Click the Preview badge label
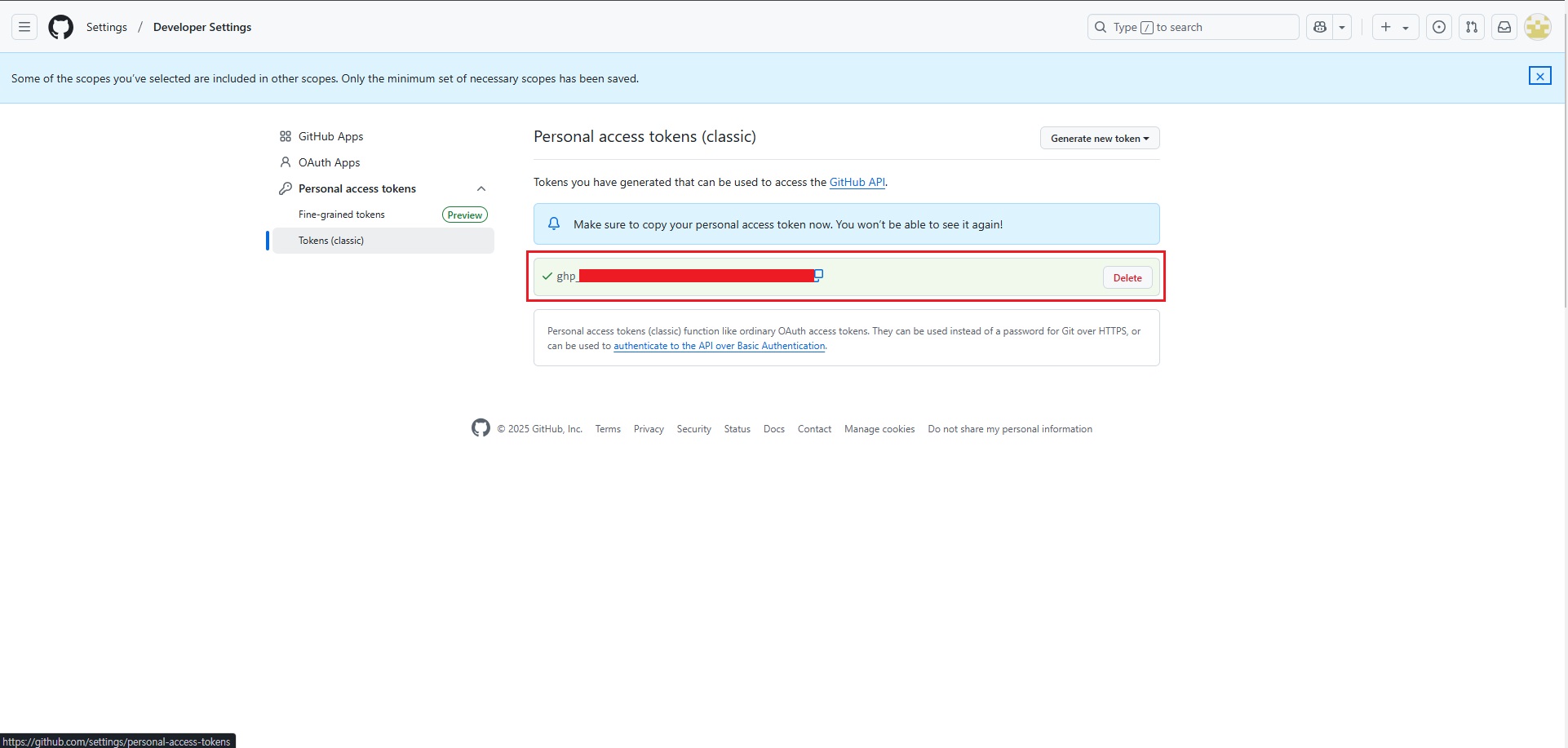The width and height of the screenshot is (1568, 748). 465,215
